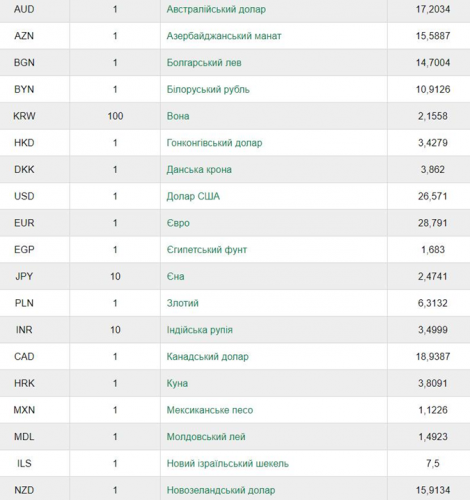Open the Єгипетський фунт link

coord(207,250)
